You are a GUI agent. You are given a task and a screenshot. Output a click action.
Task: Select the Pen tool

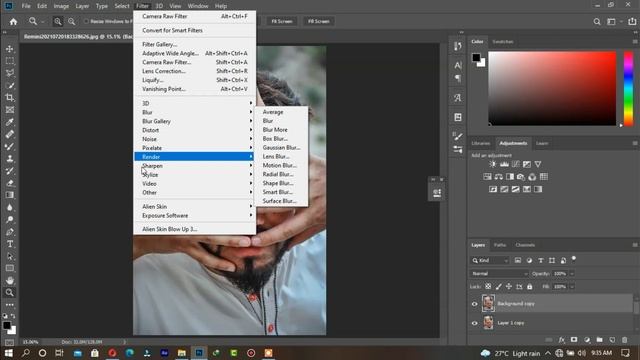pyautogui.click(x=9, y=232)
